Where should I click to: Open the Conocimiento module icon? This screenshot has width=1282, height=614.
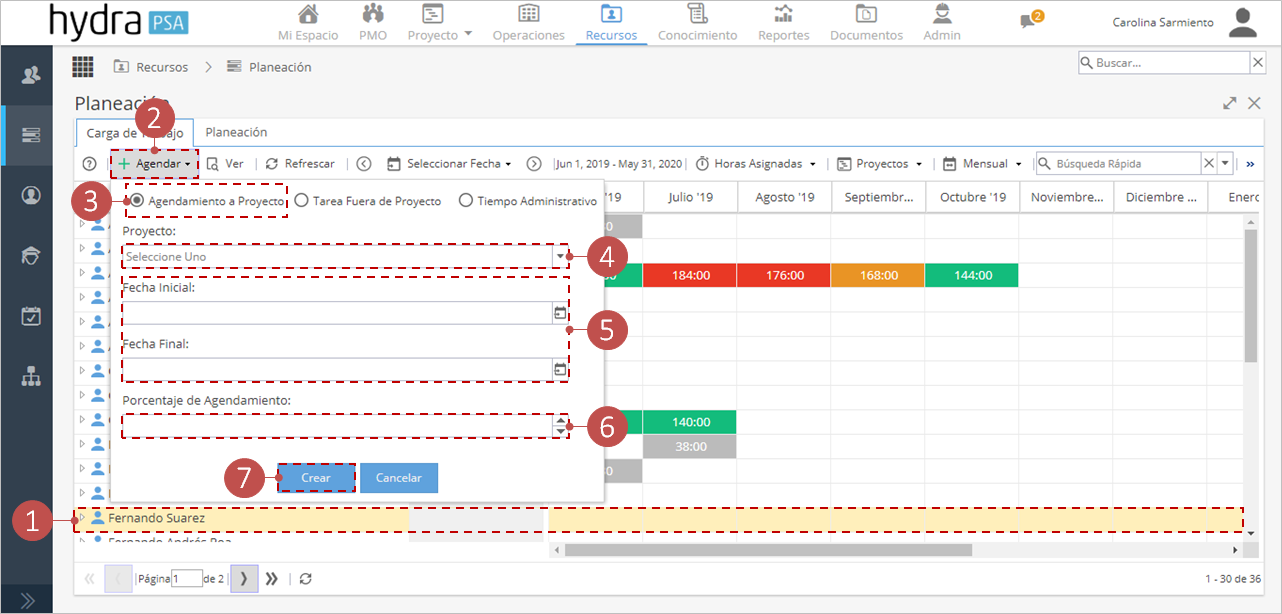[697, 14]
